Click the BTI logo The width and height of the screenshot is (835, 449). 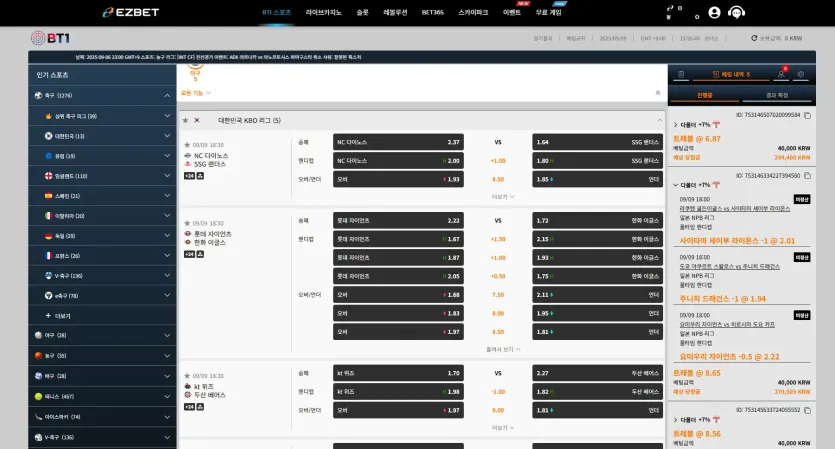[x=50, y=38]
